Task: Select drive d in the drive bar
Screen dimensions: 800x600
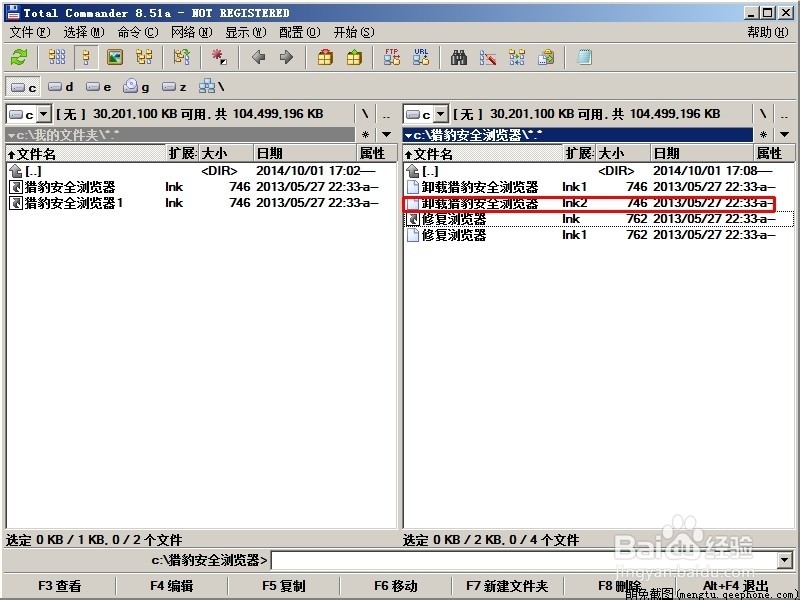Action: click(x=61, y=87)
